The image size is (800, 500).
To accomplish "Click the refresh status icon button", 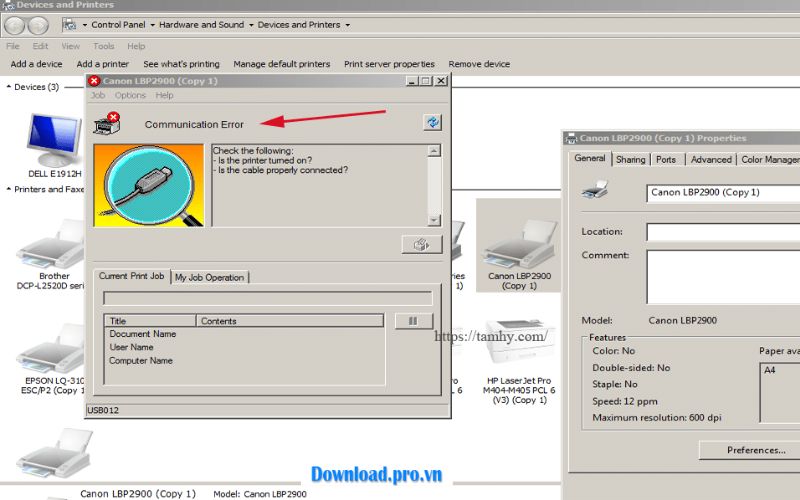I will click(x=432, y=122).
